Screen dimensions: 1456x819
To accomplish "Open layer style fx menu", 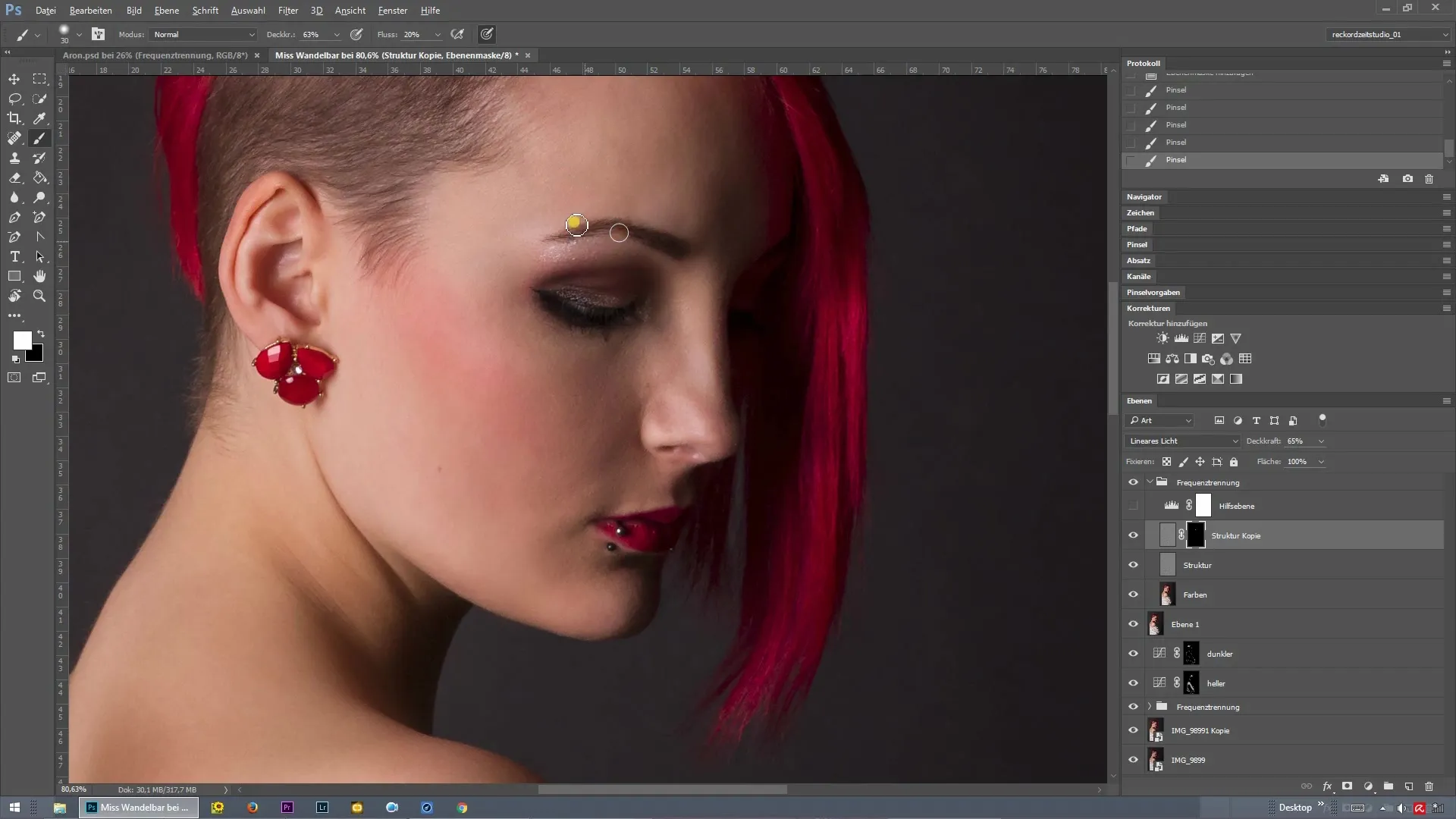I will pyautogui.click(x=1327, y=786).
